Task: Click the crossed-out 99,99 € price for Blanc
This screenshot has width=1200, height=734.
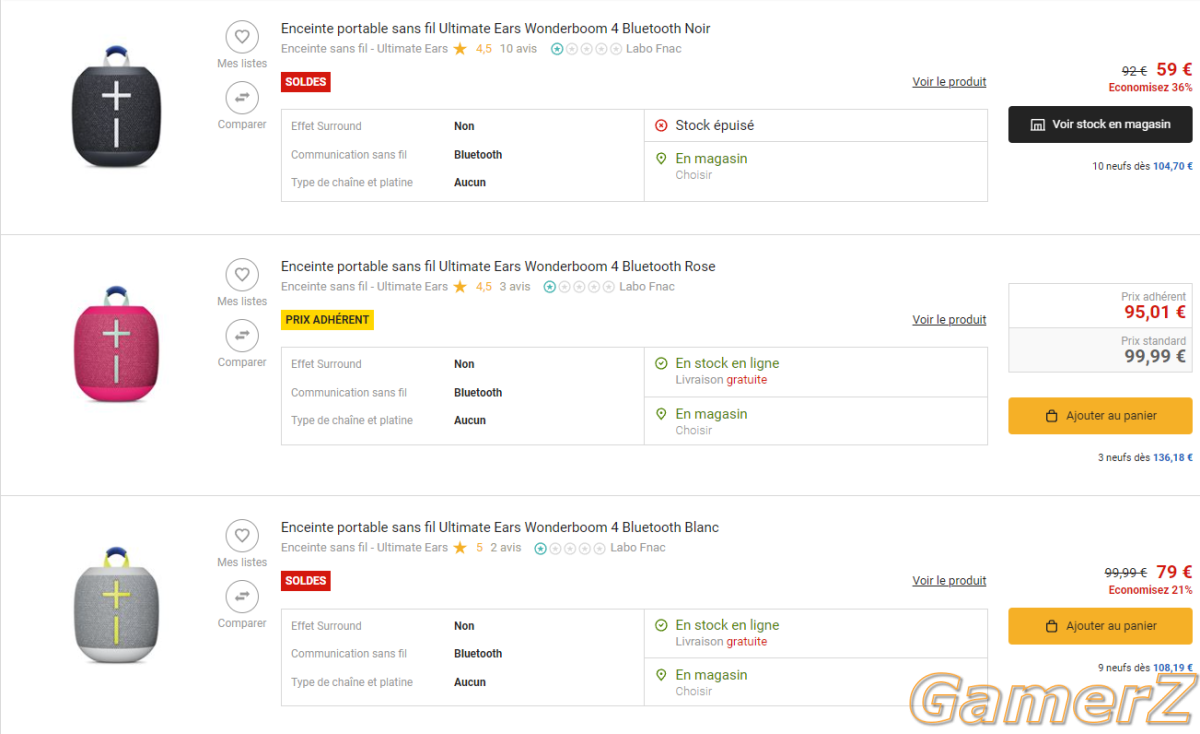Action: (x=1126, y=573)
